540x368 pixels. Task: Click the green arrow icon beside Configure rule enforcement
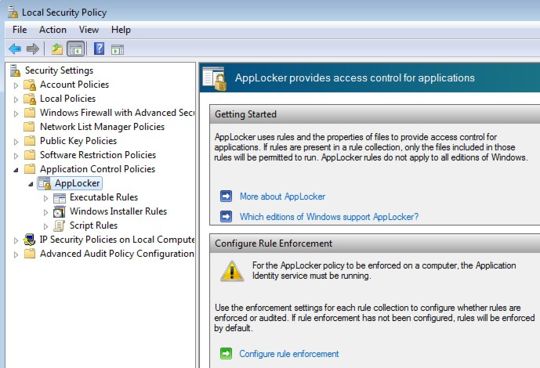226,354
